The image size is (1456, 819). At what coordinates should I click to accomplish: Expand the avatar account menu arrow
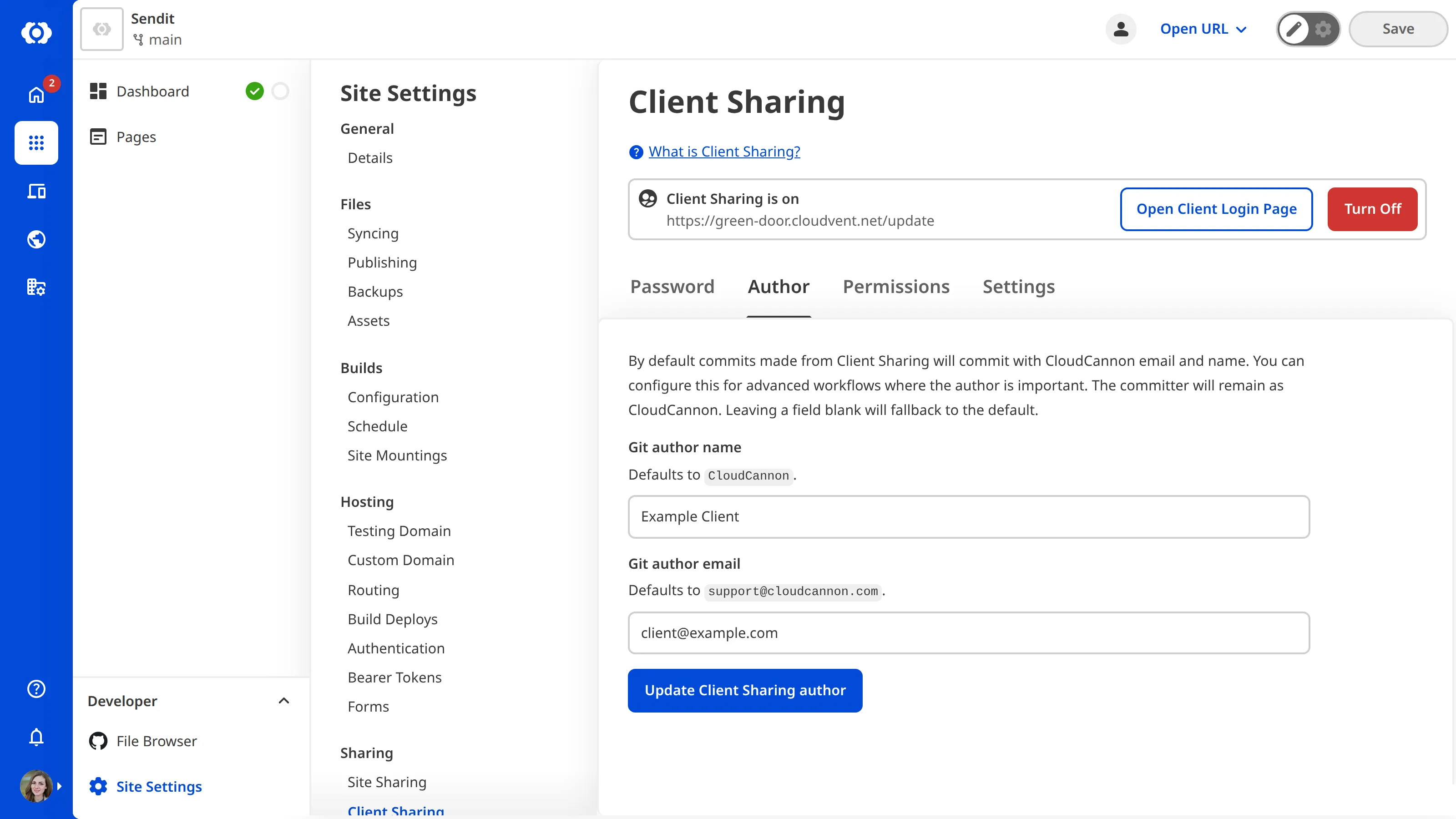(x=59, y=786)
